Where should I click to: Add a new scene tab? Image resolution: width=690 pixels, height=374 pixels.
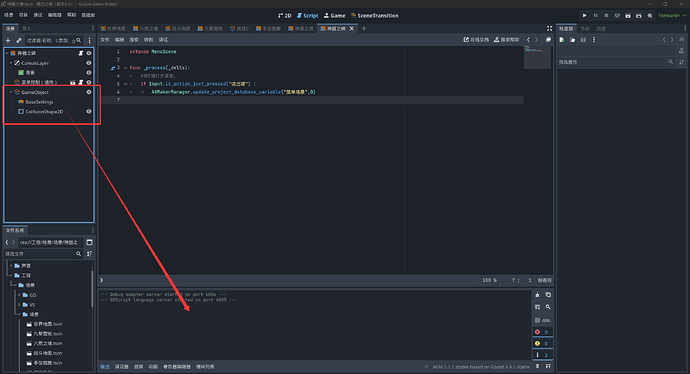[x=363, y=29]
